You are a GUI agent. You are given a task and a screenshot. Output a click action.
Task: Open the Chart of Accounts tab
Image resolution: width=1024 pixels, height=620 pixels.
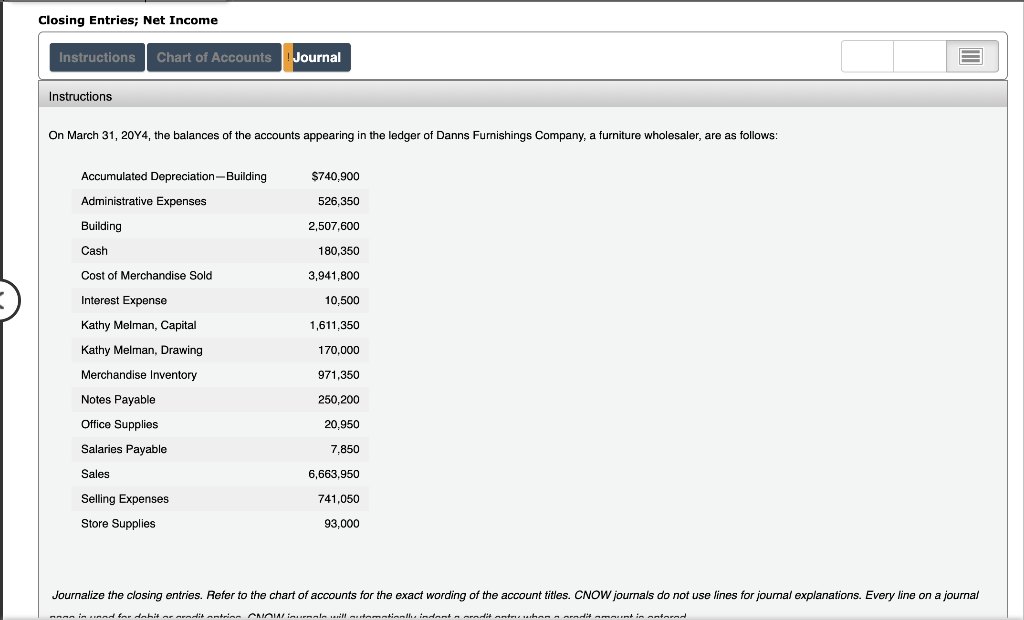coord(214,57)
